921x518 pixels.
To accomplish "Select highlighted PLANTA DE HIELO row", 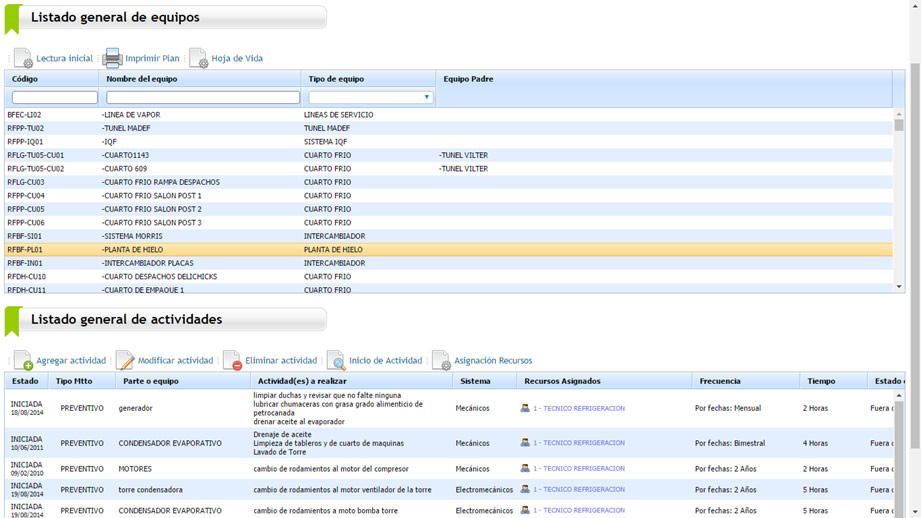I will [449, 250].
